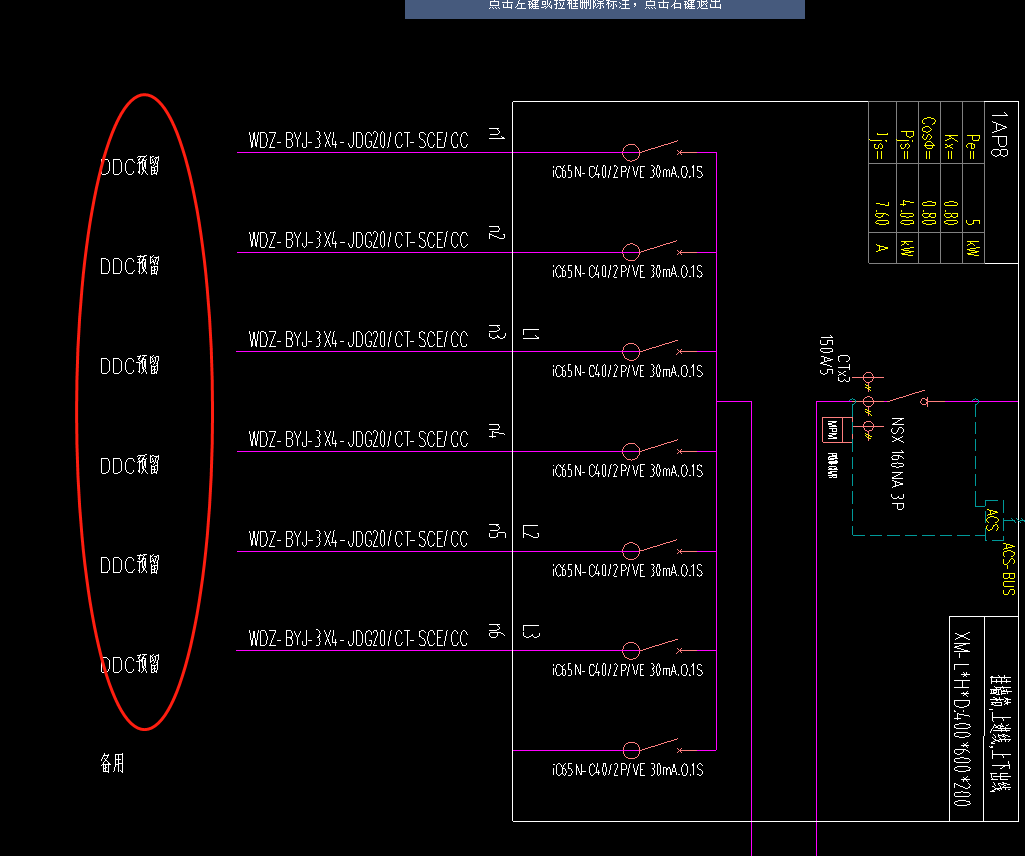Click the iC65N breaker text on circuit n4
This screenshot has width=1025, height=856.
pyautogui.click(x=628, y=471)
